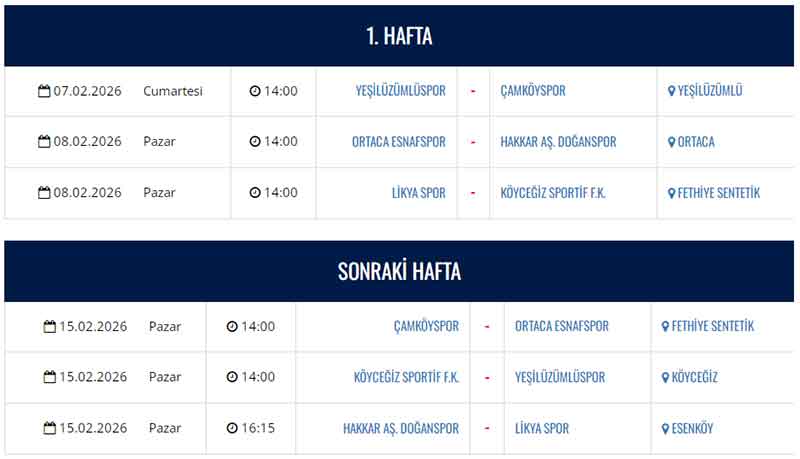
Task: Click map pin icon next to Ortaca venue
Action: [x=672, y=142]
